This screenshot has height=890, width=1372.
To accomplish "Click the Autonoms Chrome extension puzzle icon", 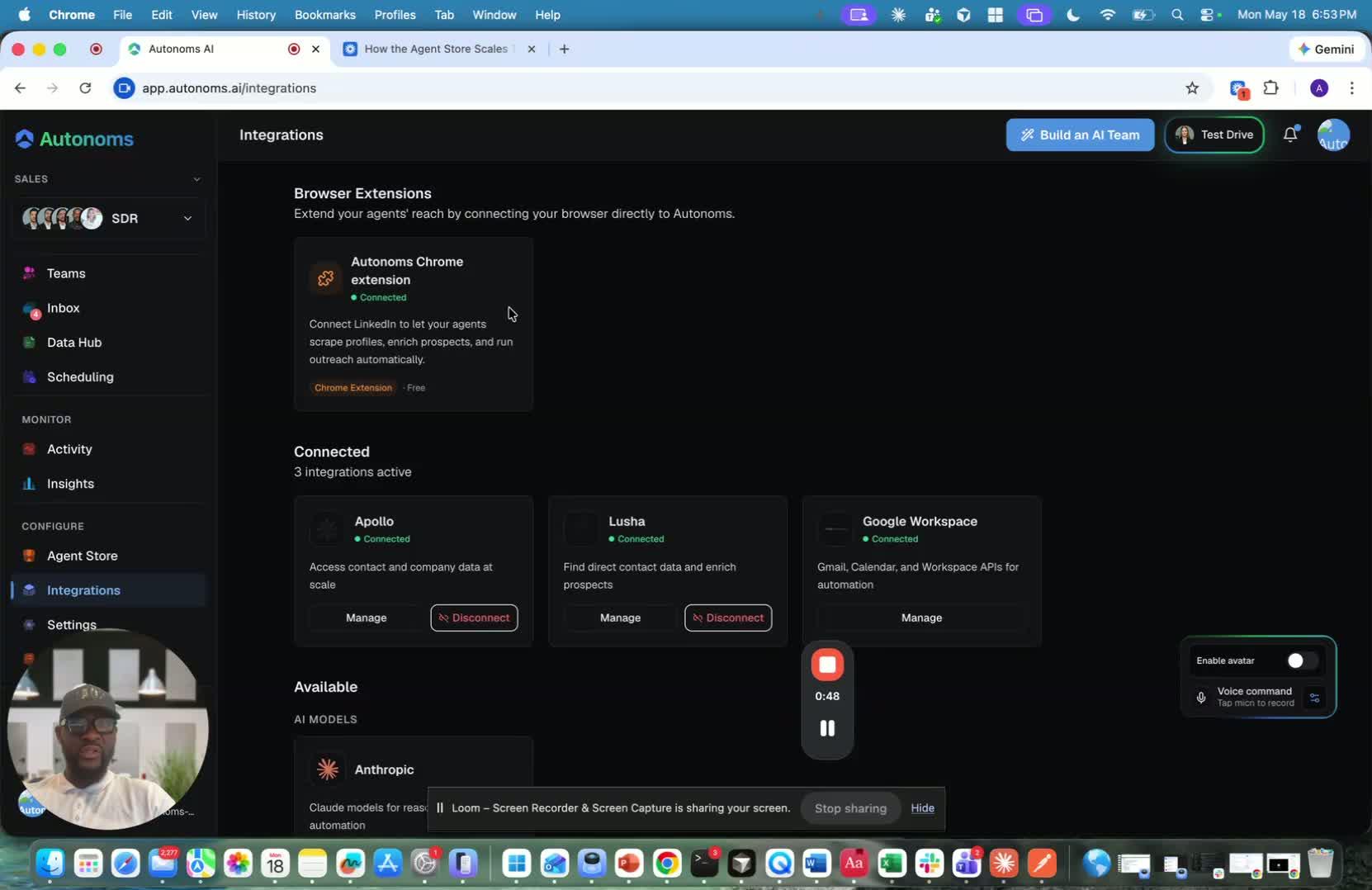I will pos(326,278).
